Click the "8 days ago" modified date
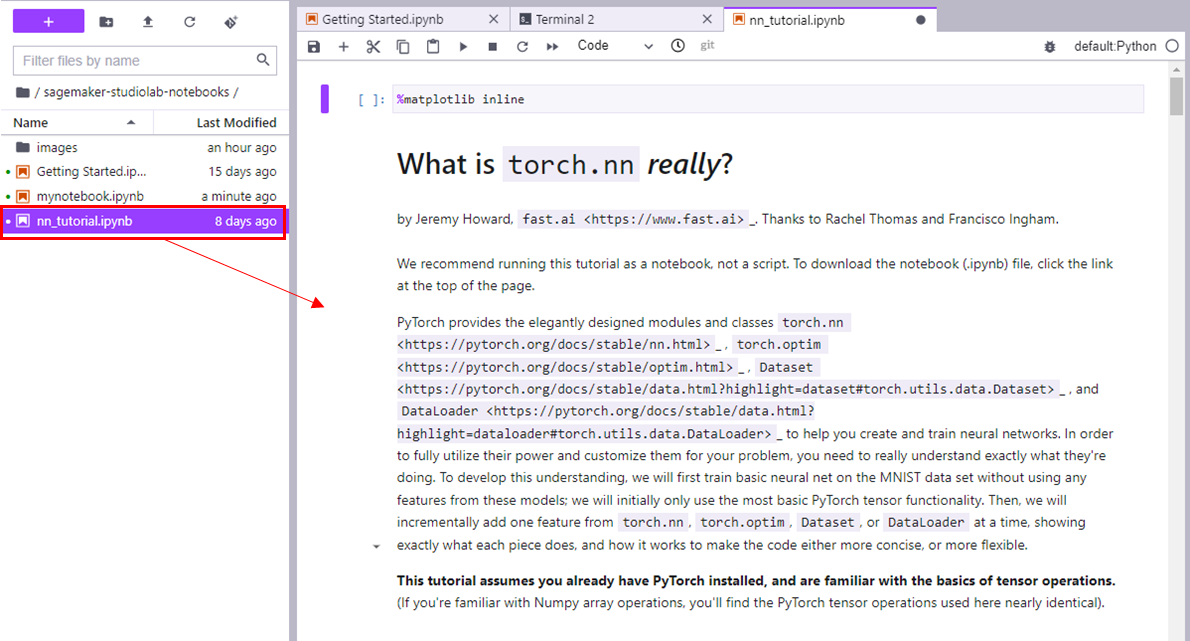The height and width of the screenshot is (641, 1190). click(245, 221)
